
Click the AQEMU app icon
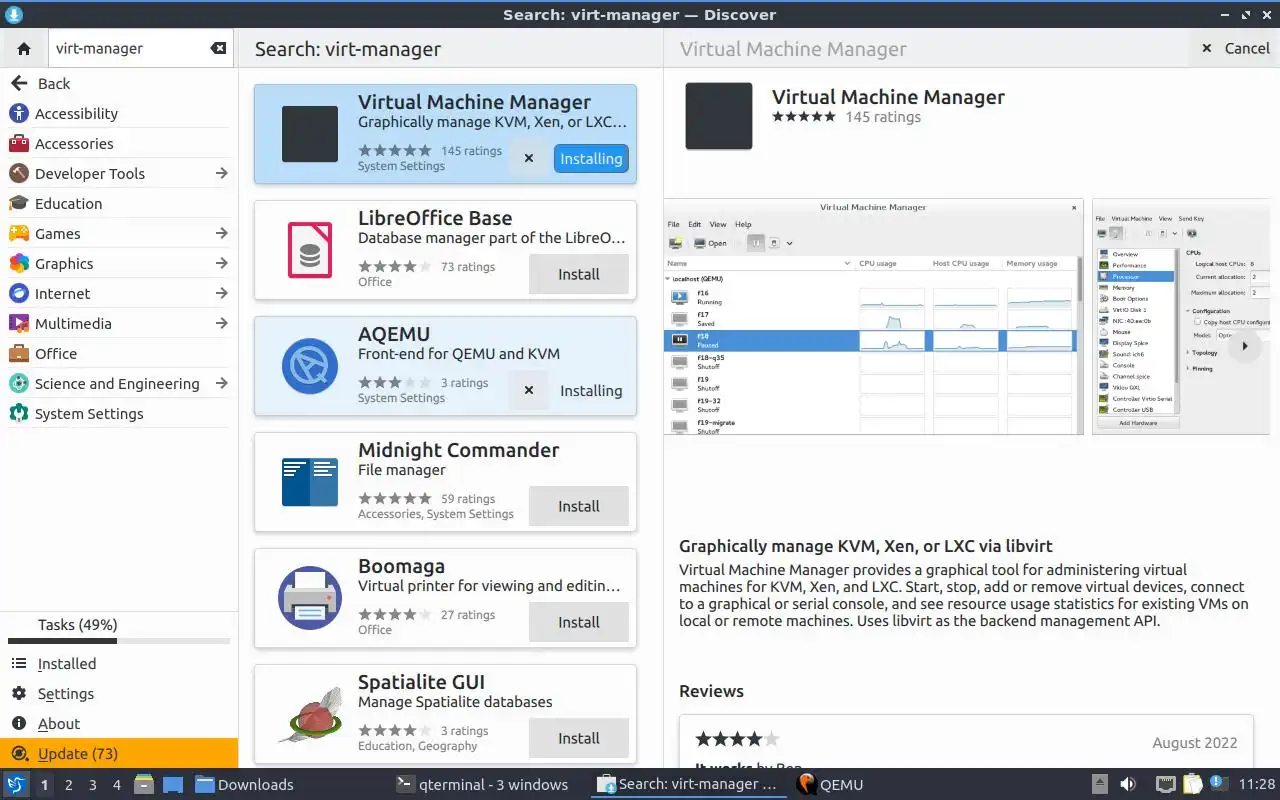(x=310, y=366)
